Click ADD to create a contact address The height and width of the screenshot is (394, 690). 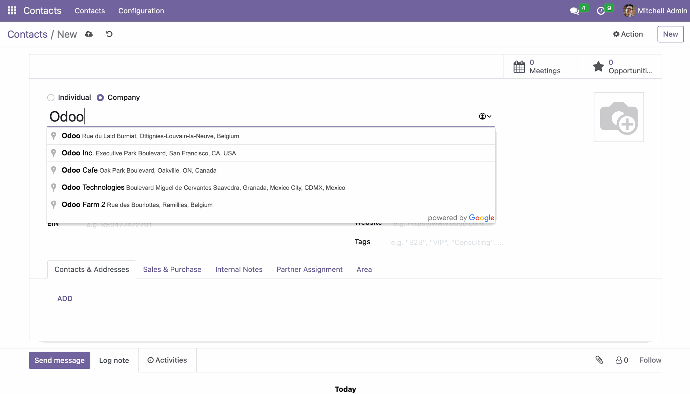(x=65, y=298)
